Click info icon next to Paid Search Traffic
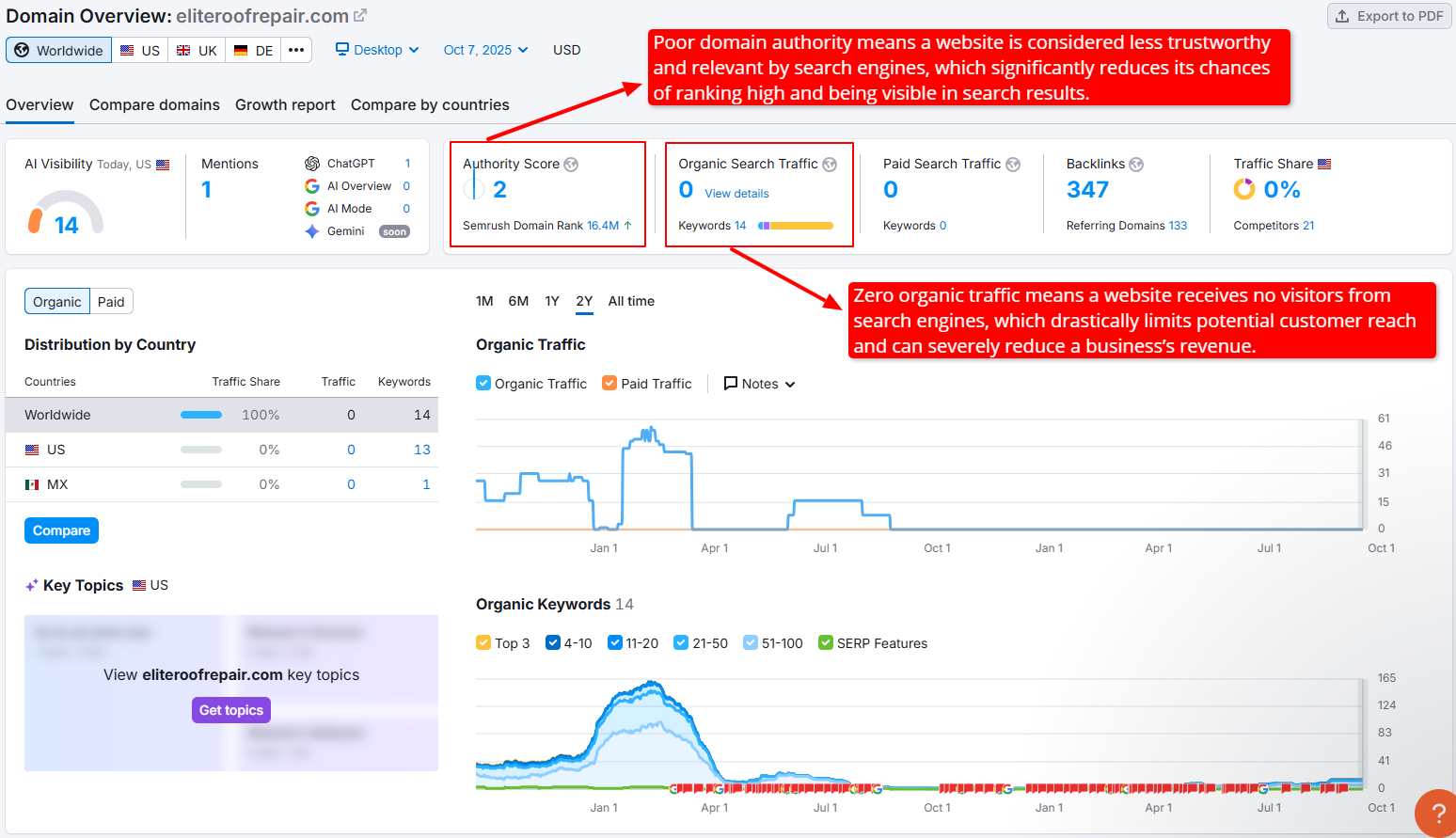1456x838 pixels. pyautogui.click(x=1013, y=165)
